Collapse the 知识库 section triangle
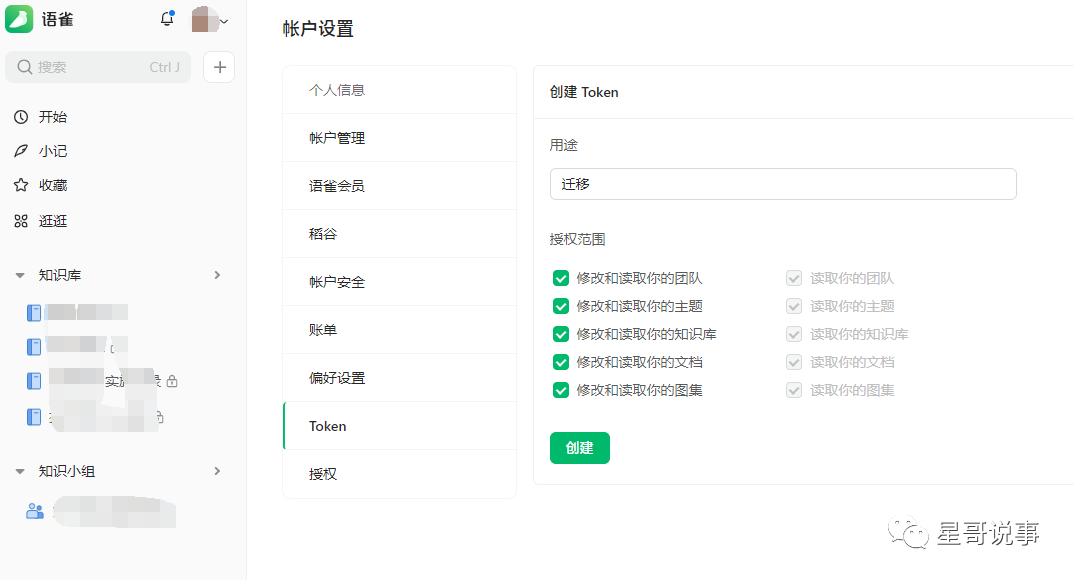Screen dimensions: 1074x580 20,275
